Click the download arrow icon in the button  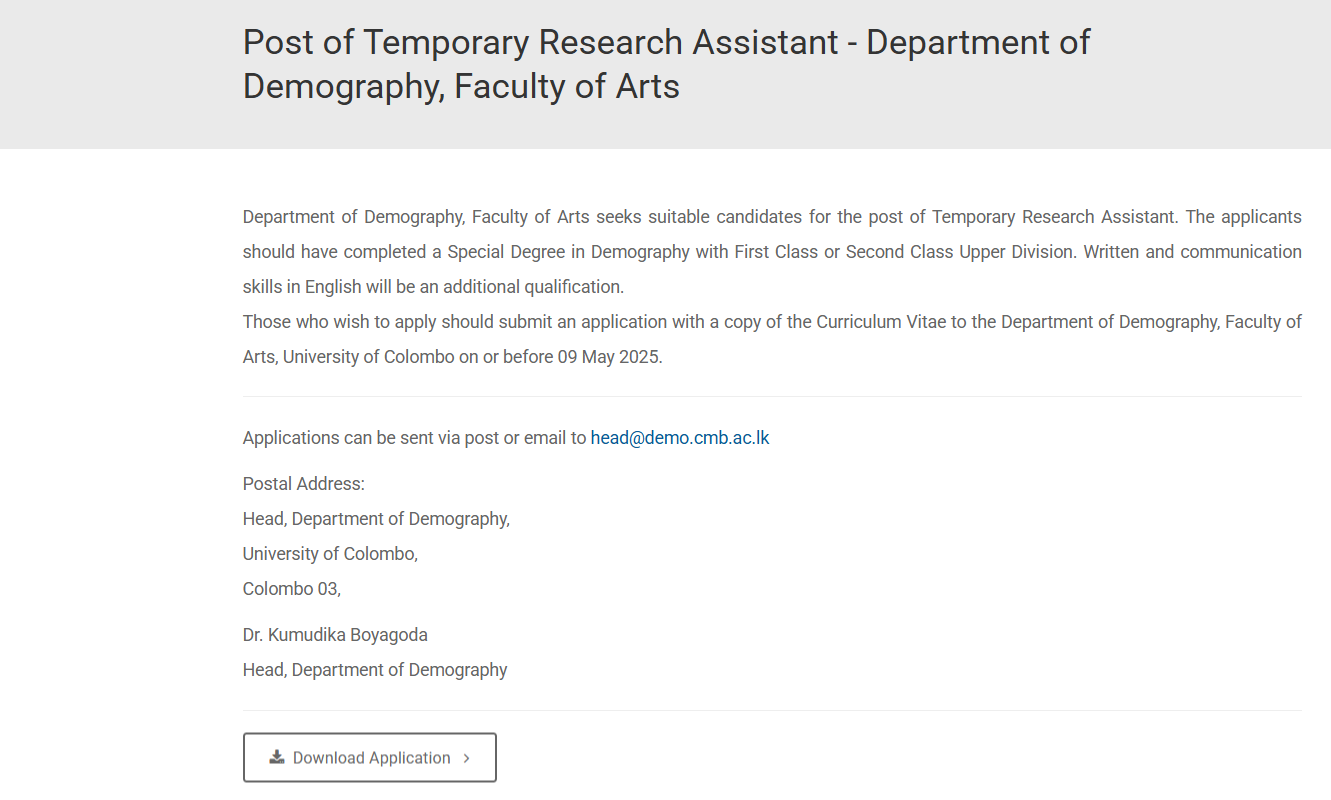point(277,757)
